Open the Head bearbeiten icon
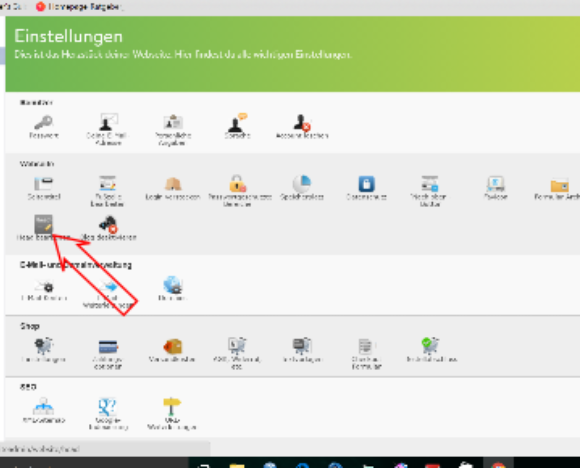The height and width of the screenshot is (468, 580). pyautogui.click(x=44, y=224)
